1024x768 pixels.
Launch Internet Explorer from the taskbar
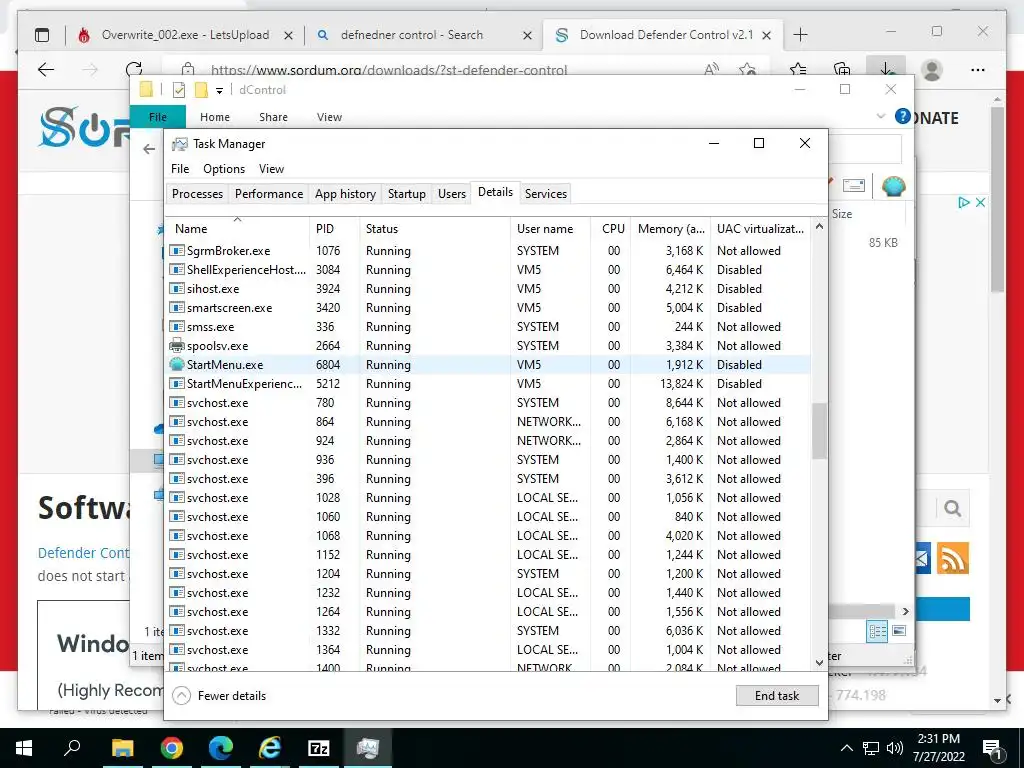tap(270, 748)
